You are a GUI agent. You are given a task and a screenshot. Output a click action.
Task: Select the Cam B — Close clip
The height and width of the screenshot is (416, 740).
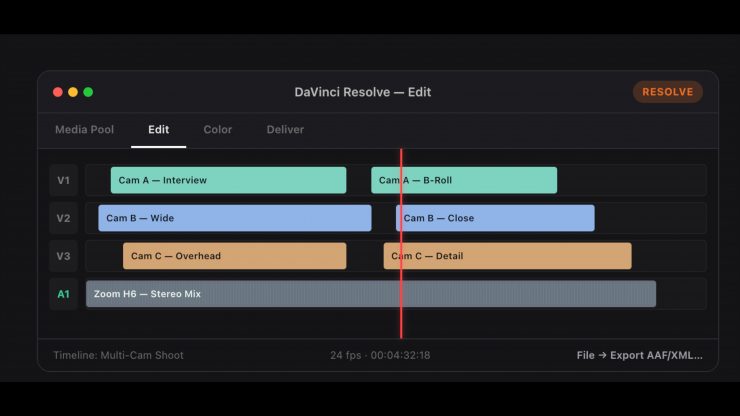point(495,218)
